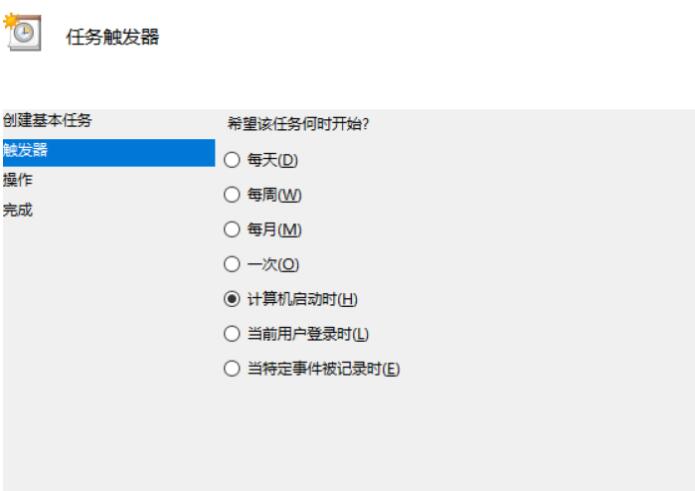The width and height of the screenshot is (695, 491).
Task: Click the highlighted 触发器 step
Action: [109, 152]
